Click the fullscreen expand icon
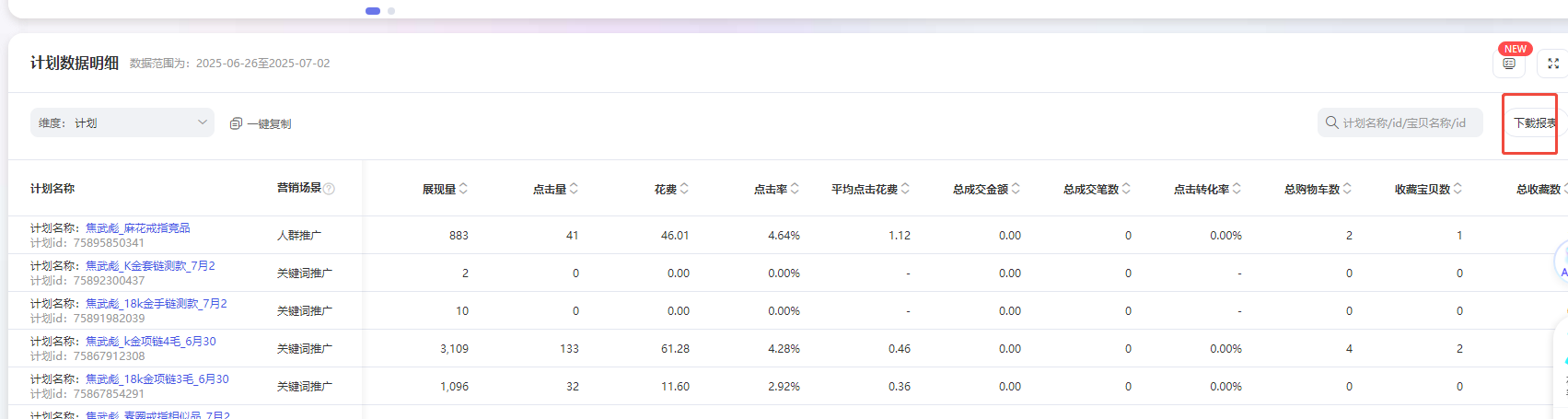Screen dimensions: 1568x419 click(1552, 64)
